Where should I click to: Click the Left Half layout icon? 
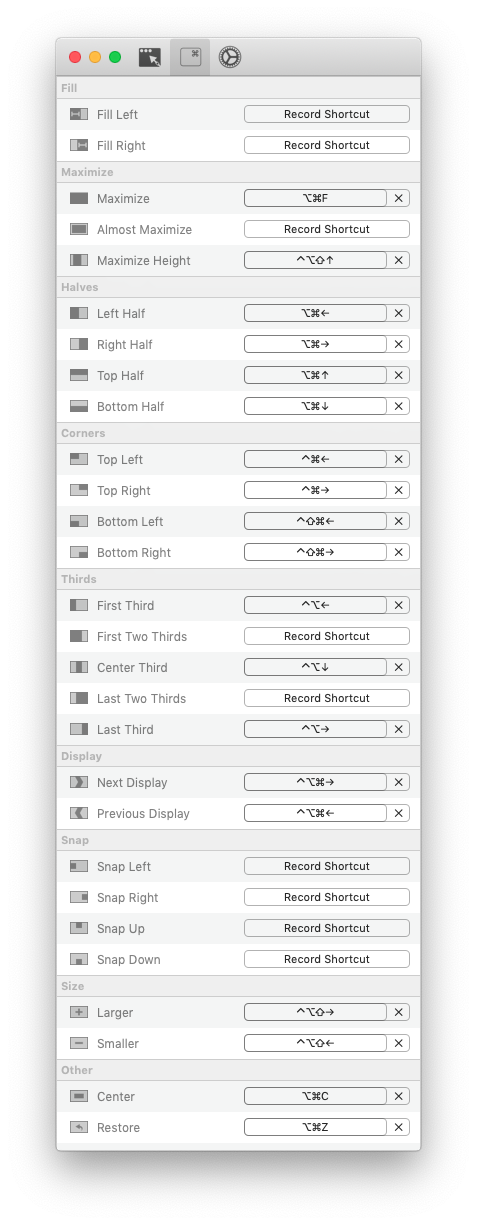[x=79, y=313]
